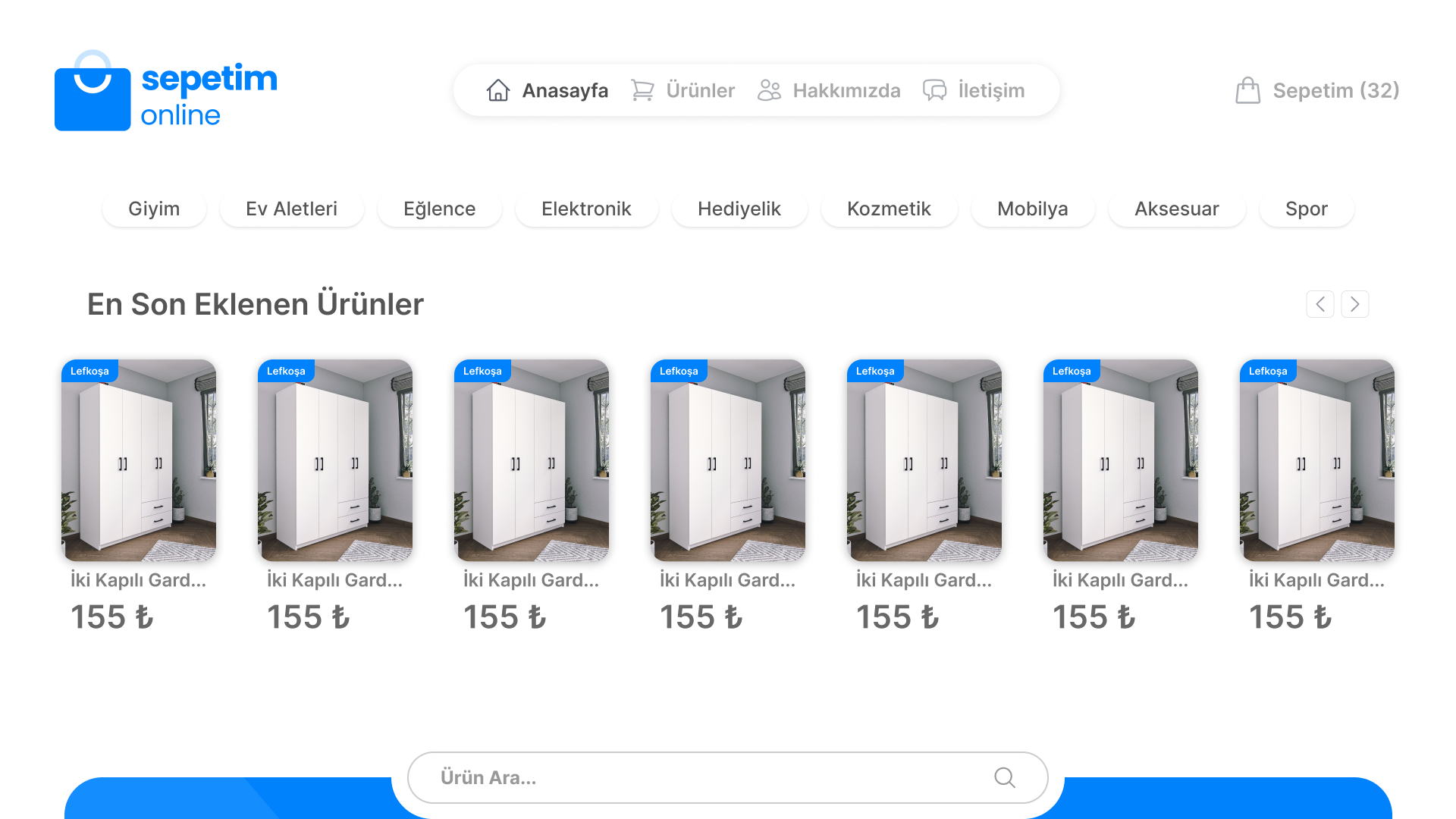
Task: Select the Elektronik category
Action: [586, 209]
